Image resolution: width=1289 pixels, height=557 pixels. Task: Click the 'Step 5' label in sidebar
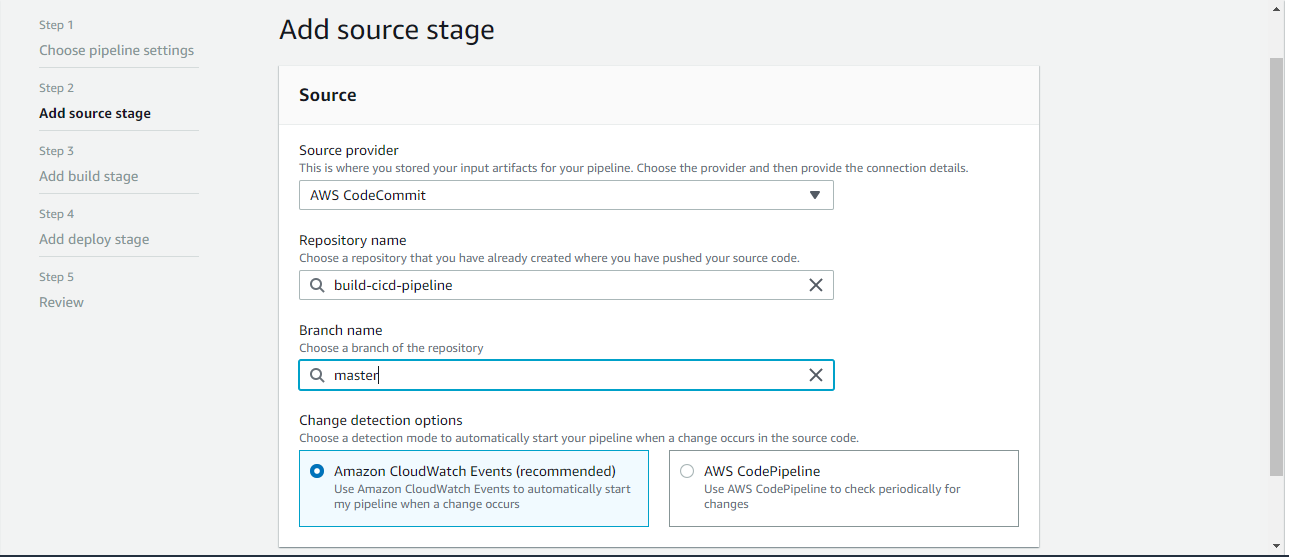pos(57,277)
